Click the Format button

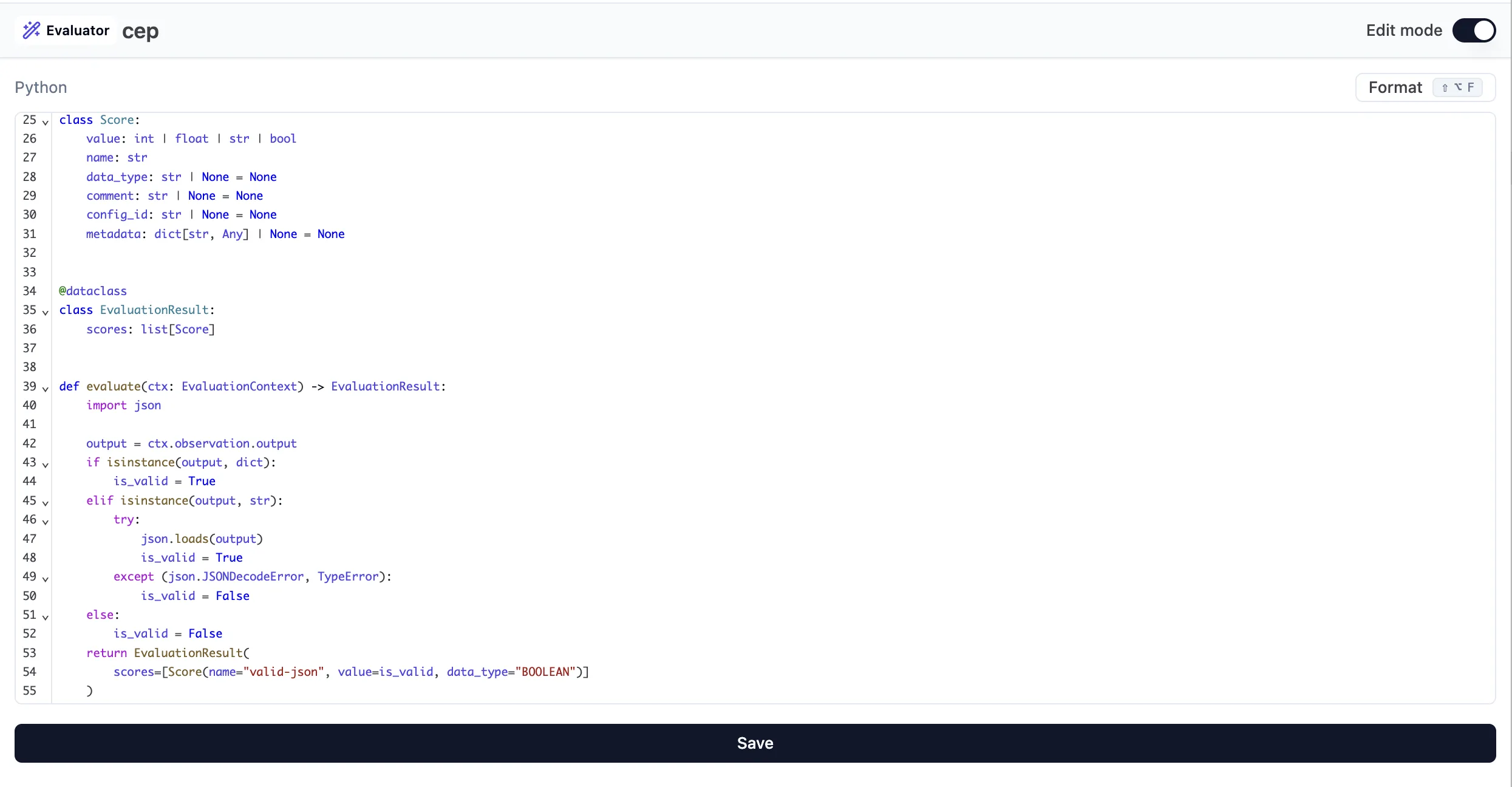point(1425,87)
